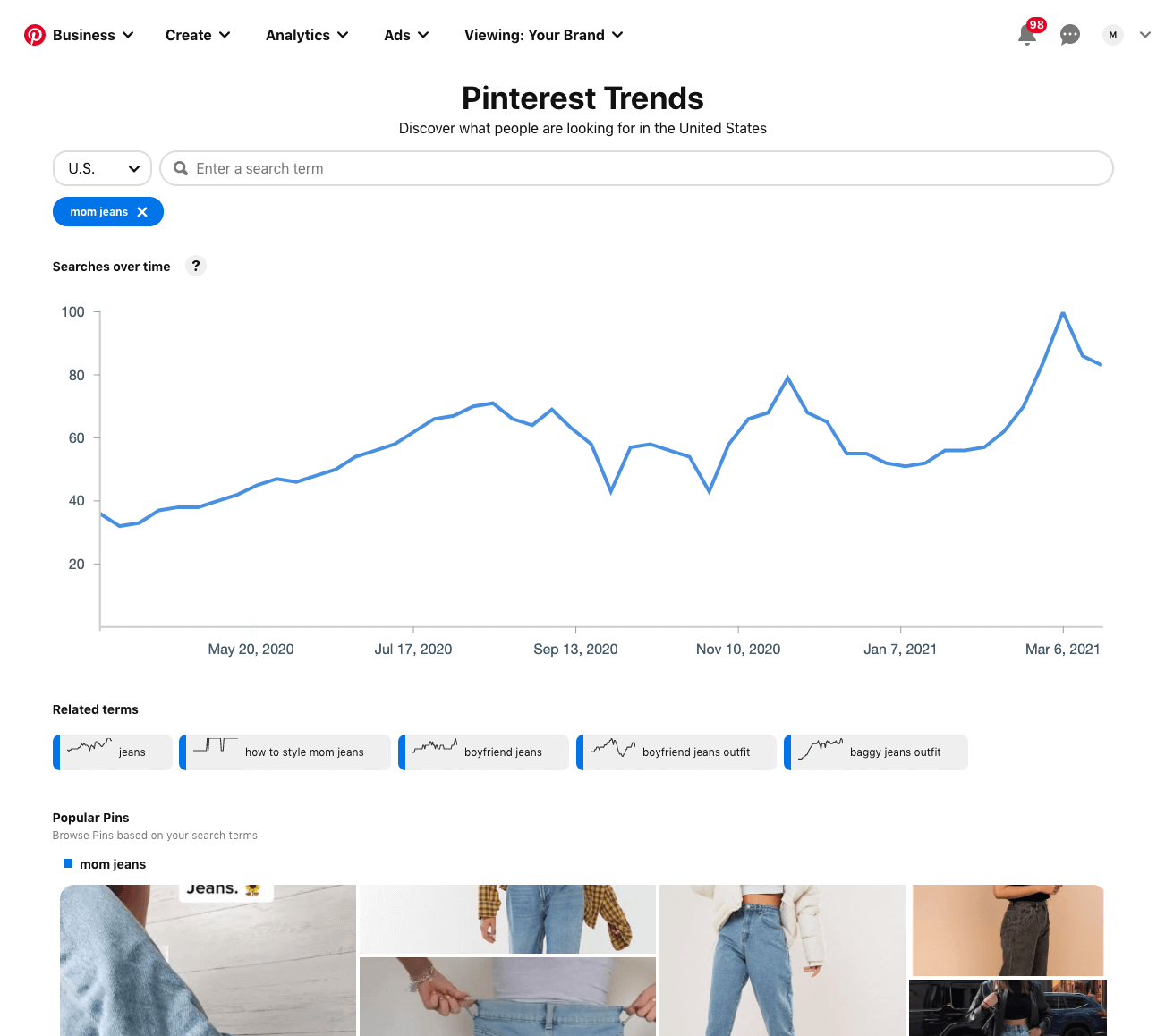This screenshot has width=1165, height=1036.
Task: Select related term how to style mom jeans
Action: coord(285,752)
